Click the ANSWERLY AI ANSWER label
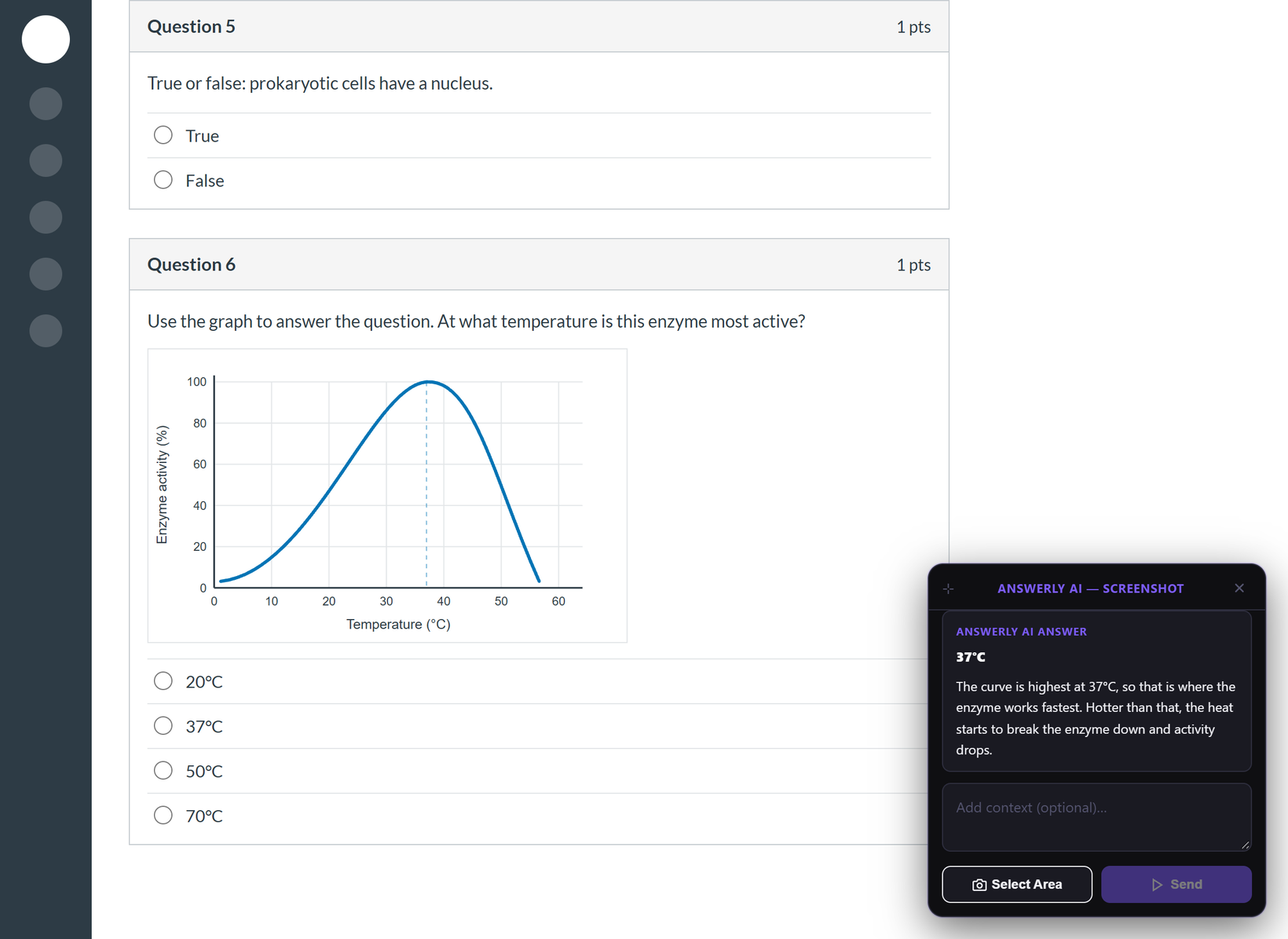 1021,632
